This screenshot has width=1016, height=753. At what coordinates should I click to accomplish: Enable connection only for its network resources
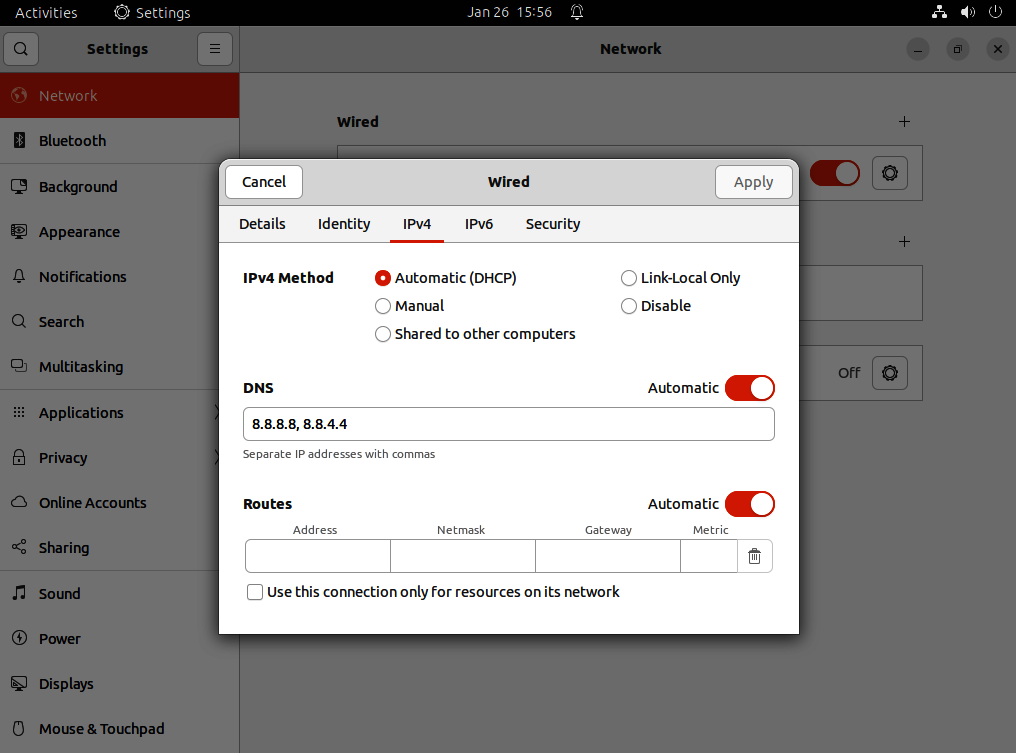coord(255,592)
